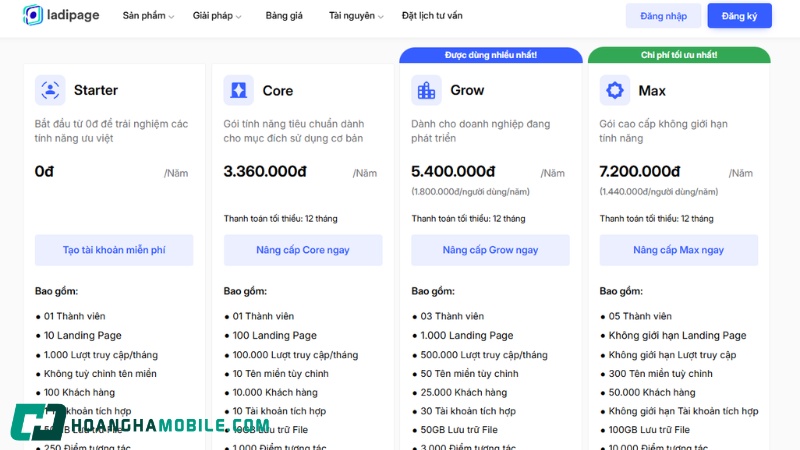The height and width of the screenshot is (450, 800).
Task: Click 25.000 Khách hàng in Grow
Action: tap(464, 392)
